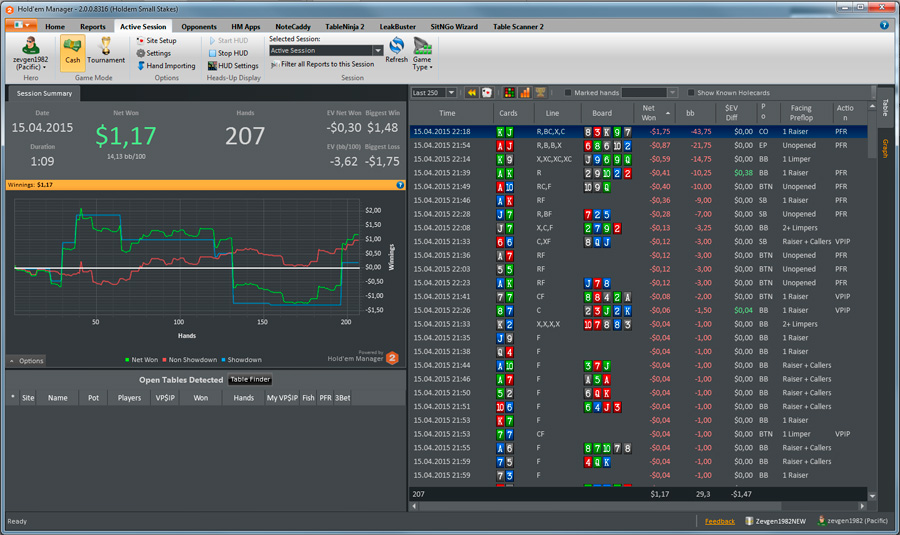Sort open tables by VP$IP

pos(165,398)
